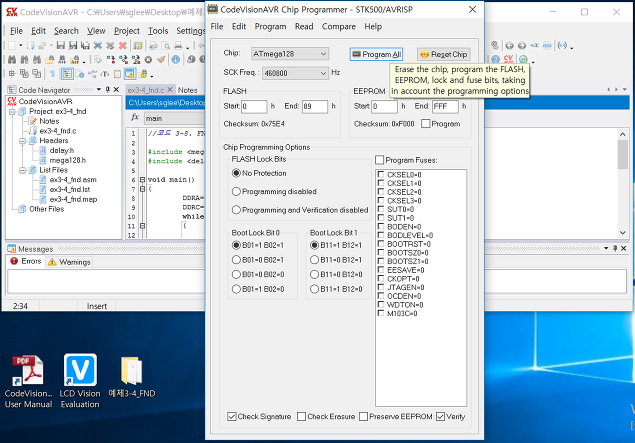Select B01=0 B02=0 boot lock option

pyautogui.click(x=236, y=274)
